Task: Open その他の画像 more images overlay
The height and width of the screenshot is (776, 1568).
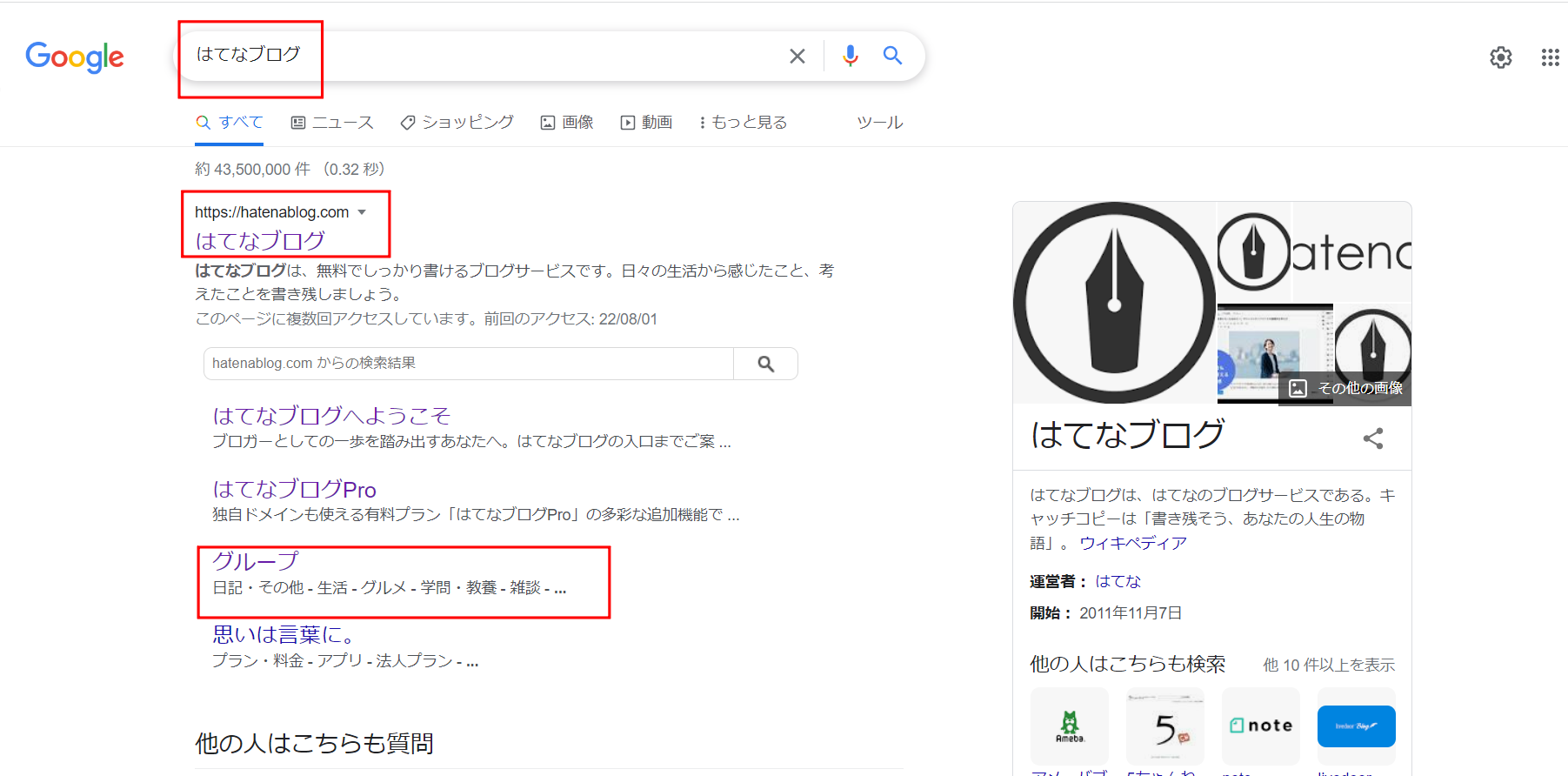Action: point(1345,388)
